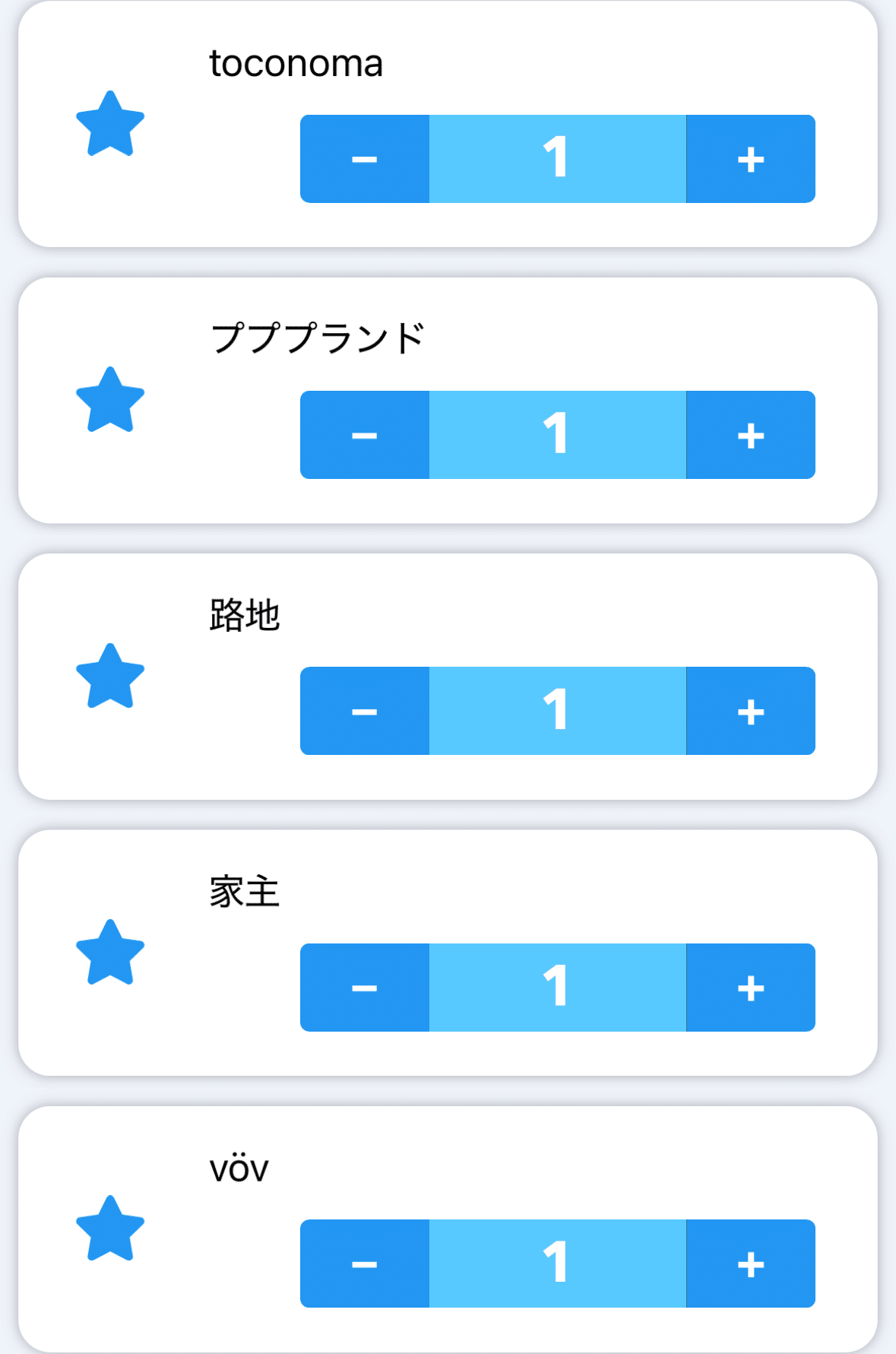Toggle the favorite star for toconoma
This screenshot has height=1354, width=896.
[x=110, y=124]
